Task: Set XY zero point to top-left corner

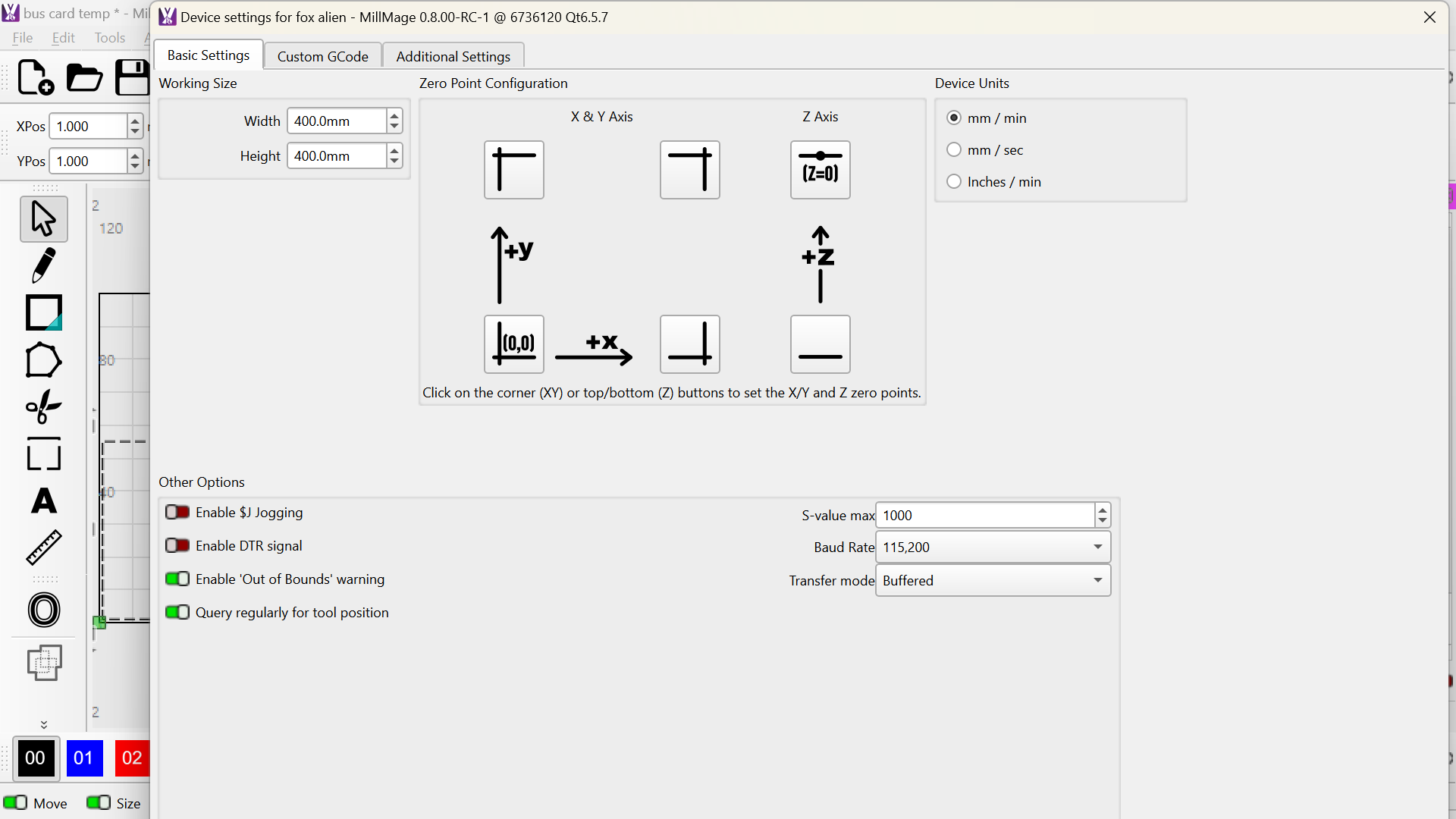Action: [514, 170]
